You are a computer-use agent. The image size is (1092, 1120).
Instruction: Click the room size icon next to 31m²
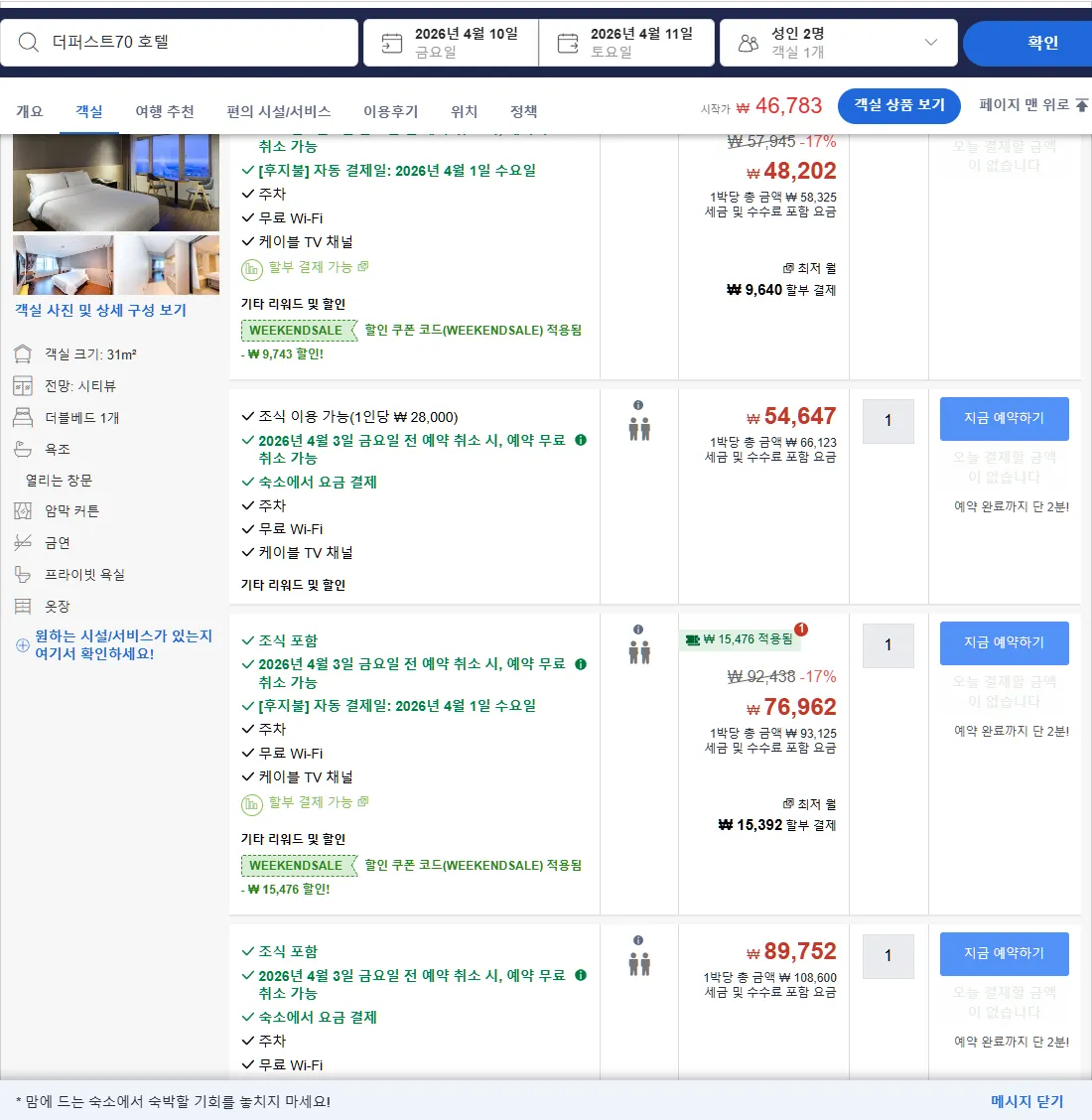[x=23, y=354]
